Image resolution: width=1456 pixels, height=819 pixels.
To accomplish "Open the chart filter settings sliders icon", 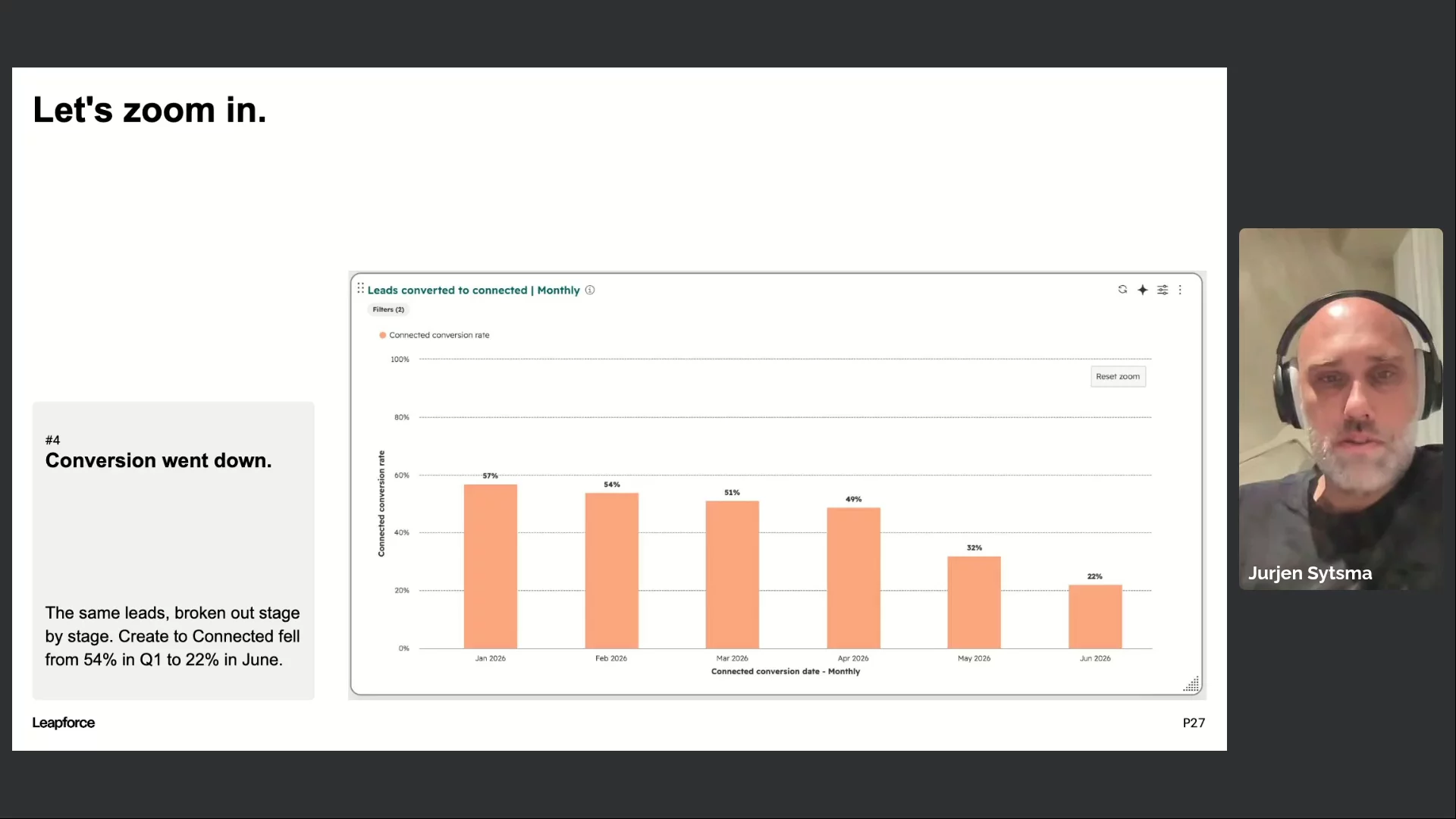I will 1163,290.
